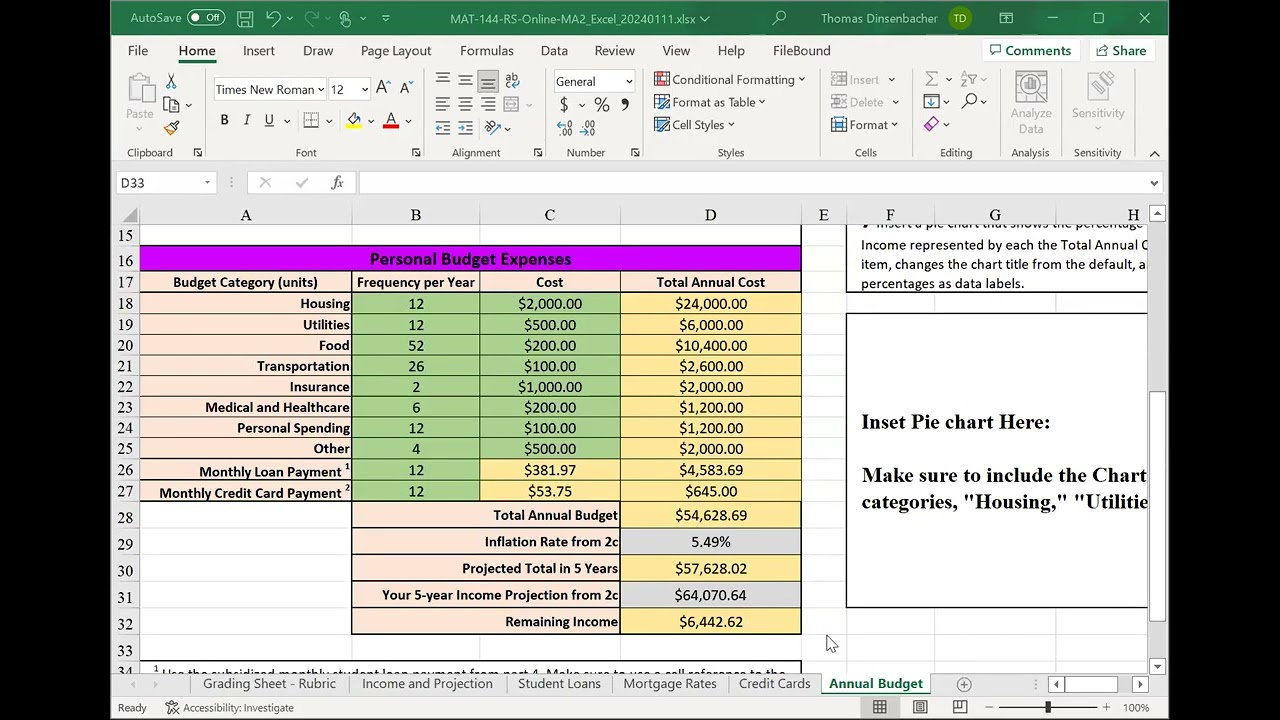Click the New Sheet plus button
The width and height of the screenshot is (1280, 720).
click(963, 684)
